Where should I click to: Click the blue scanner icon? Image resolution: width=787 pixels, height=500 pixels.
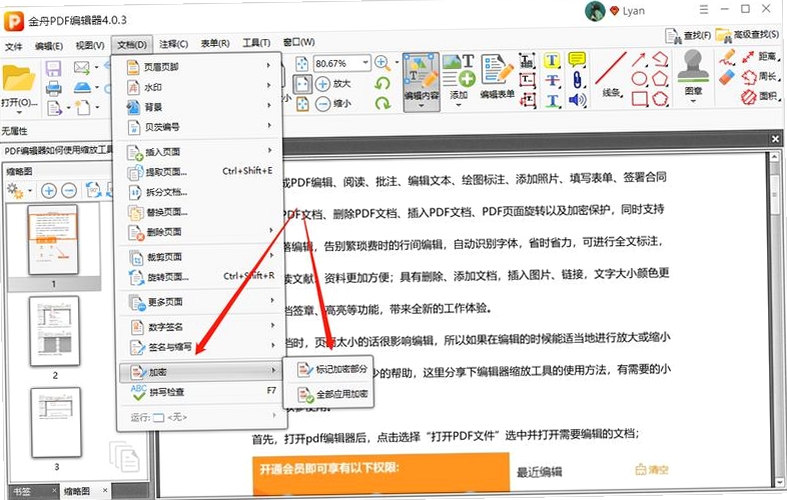(82, 87)
